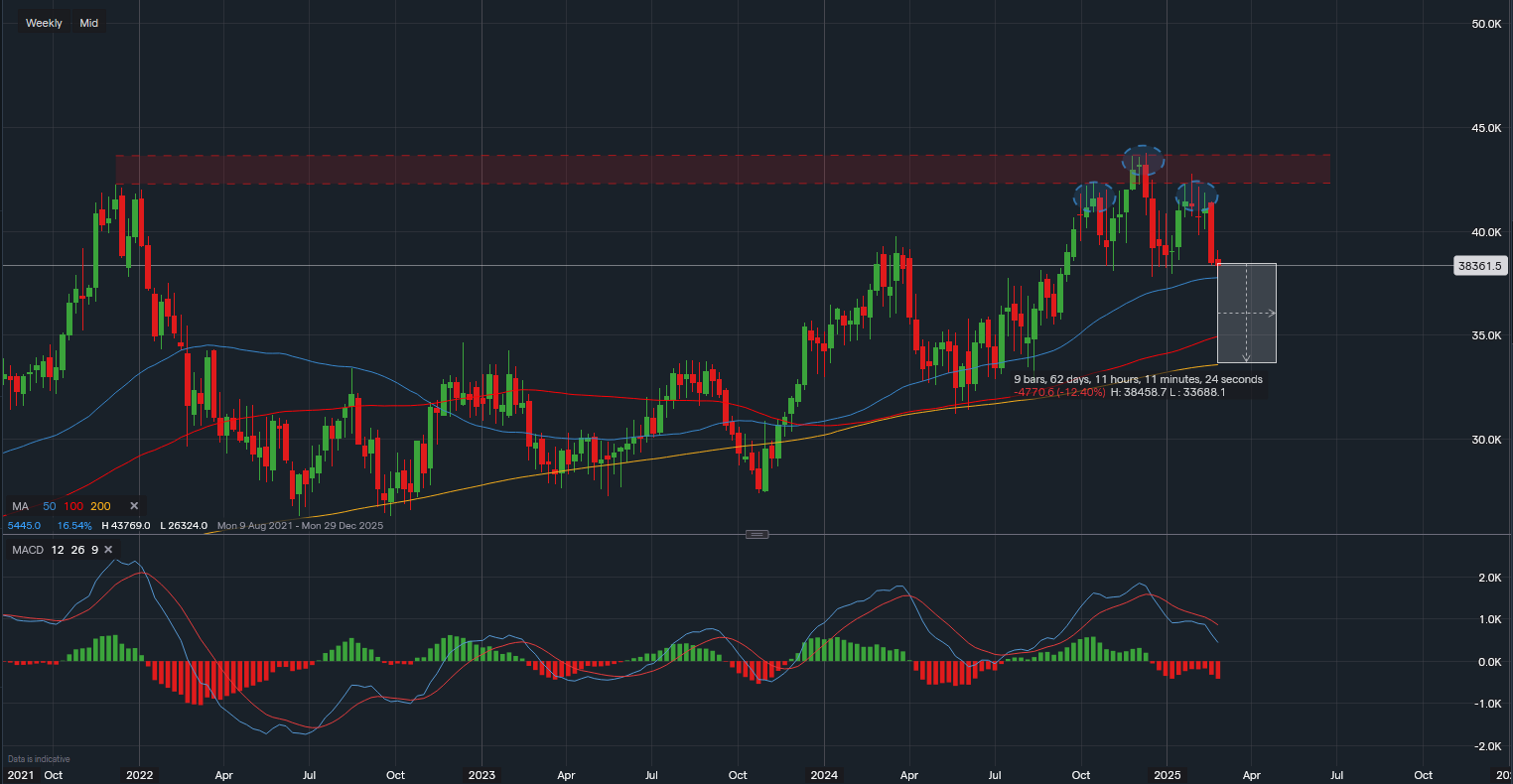This screenshot has width=1513, height=784.
Task: Remove the MACD indicator with its X
Action: 108,550
